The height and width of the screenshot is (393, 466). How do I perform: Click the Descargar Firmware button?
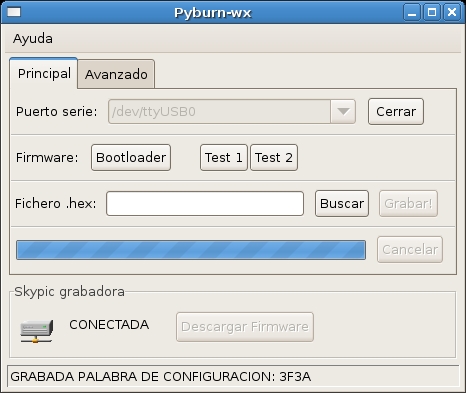[245, 327]
